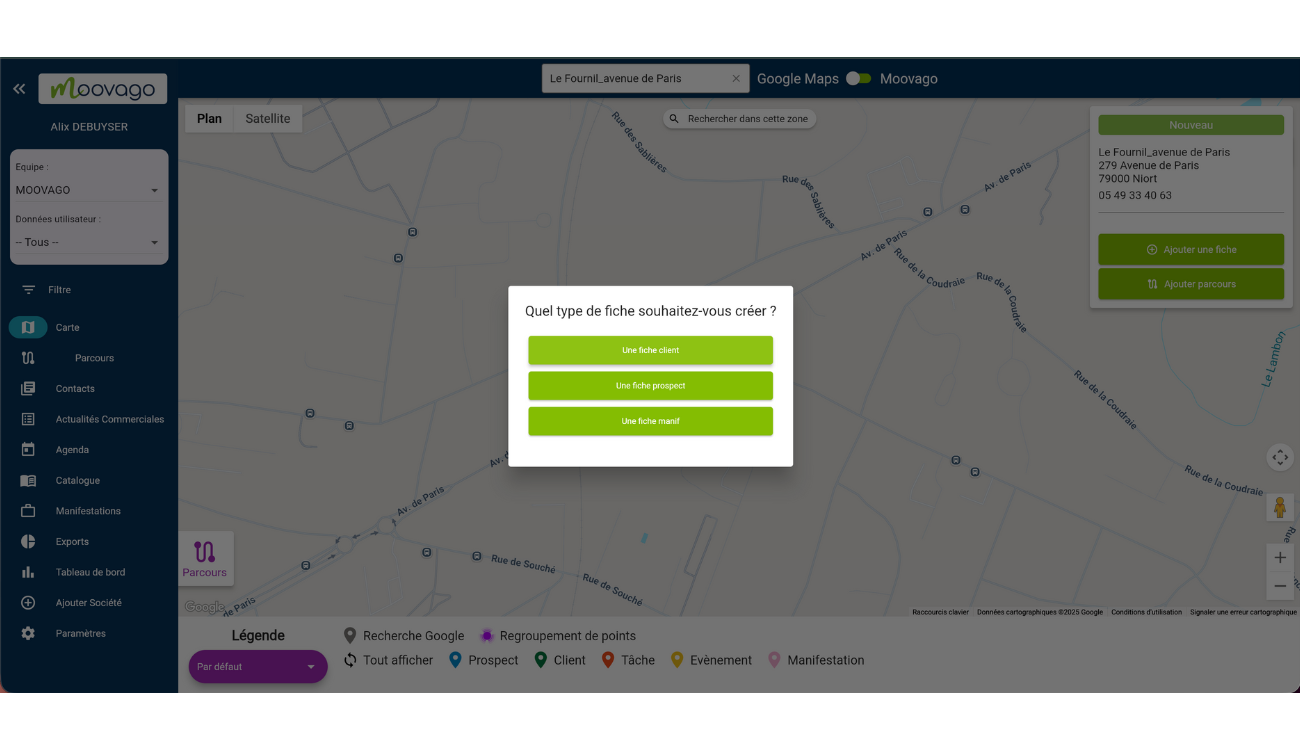Choose Une fiche client in the dialog
Screen dimensions: 1300x750
point(650,350)
